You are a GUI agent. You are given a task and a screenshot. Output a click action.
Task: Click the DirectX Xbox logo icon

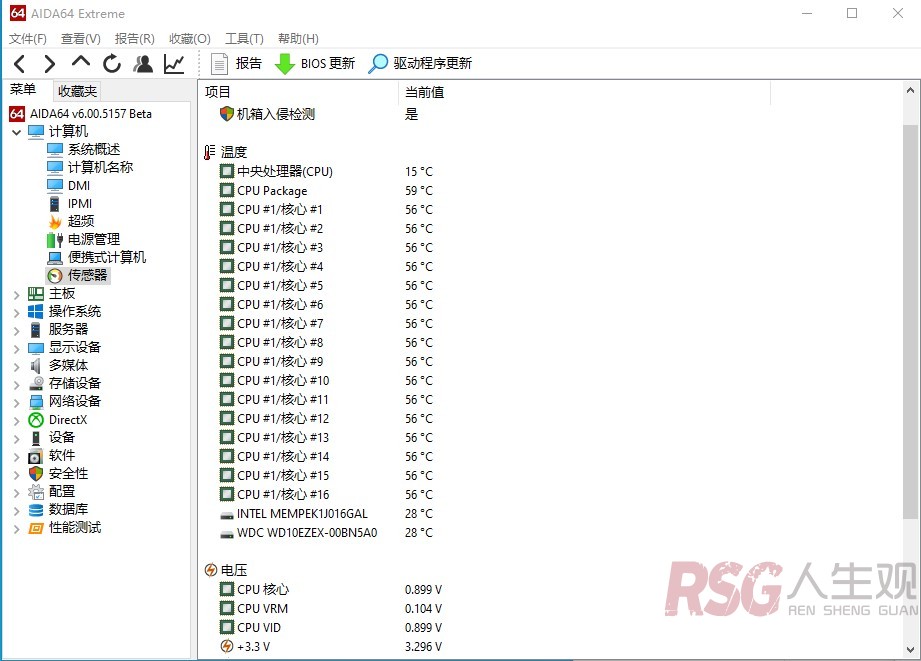pos(36,420)
